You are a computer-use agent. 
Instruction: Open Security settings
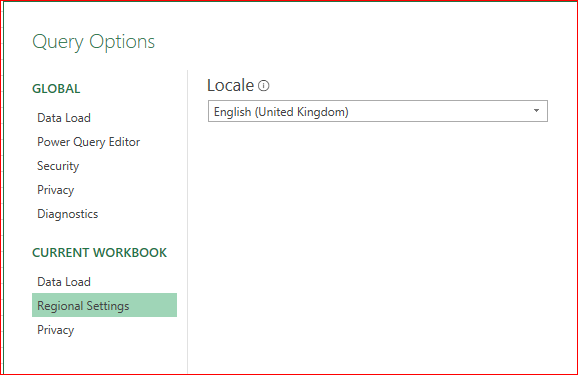click(x=58, y=166)
